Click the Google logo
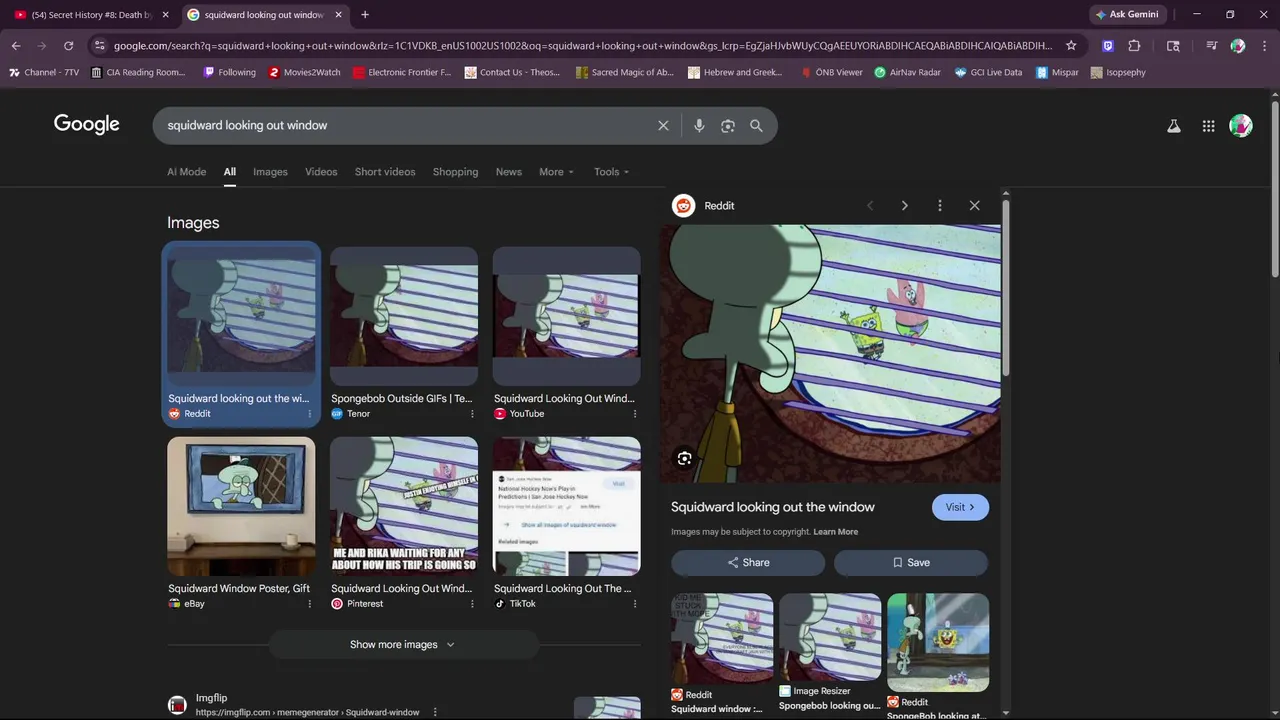The image size is (1280, 720). click(x=87, y=125)
